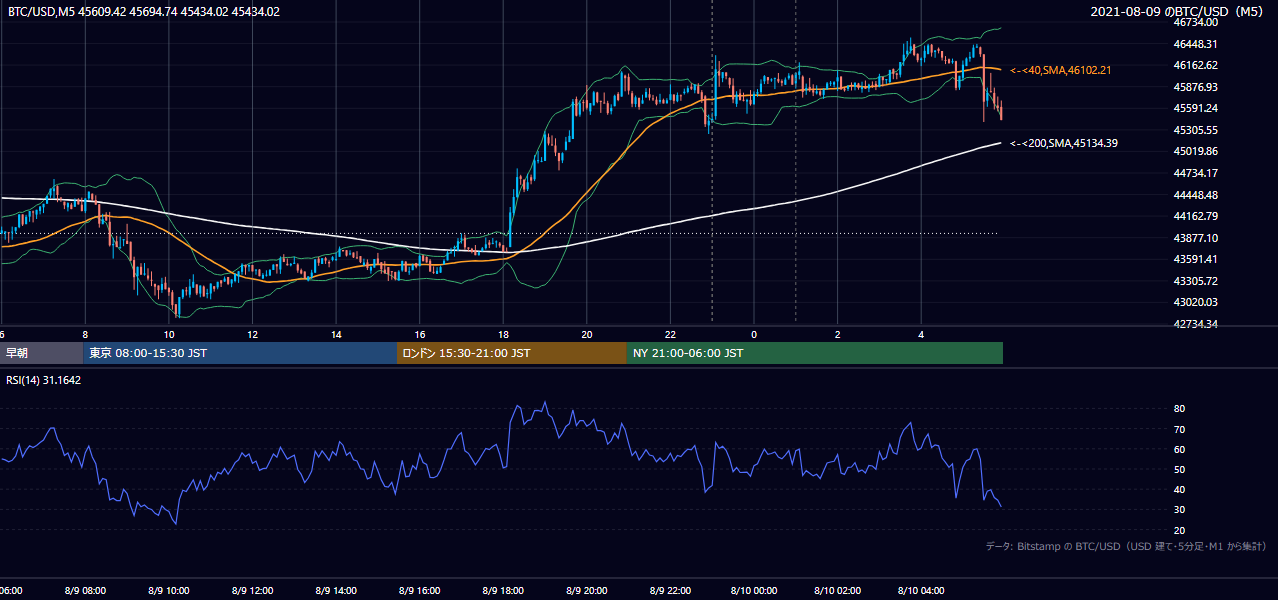Click price axis value 45876.93

(1195, 87)
